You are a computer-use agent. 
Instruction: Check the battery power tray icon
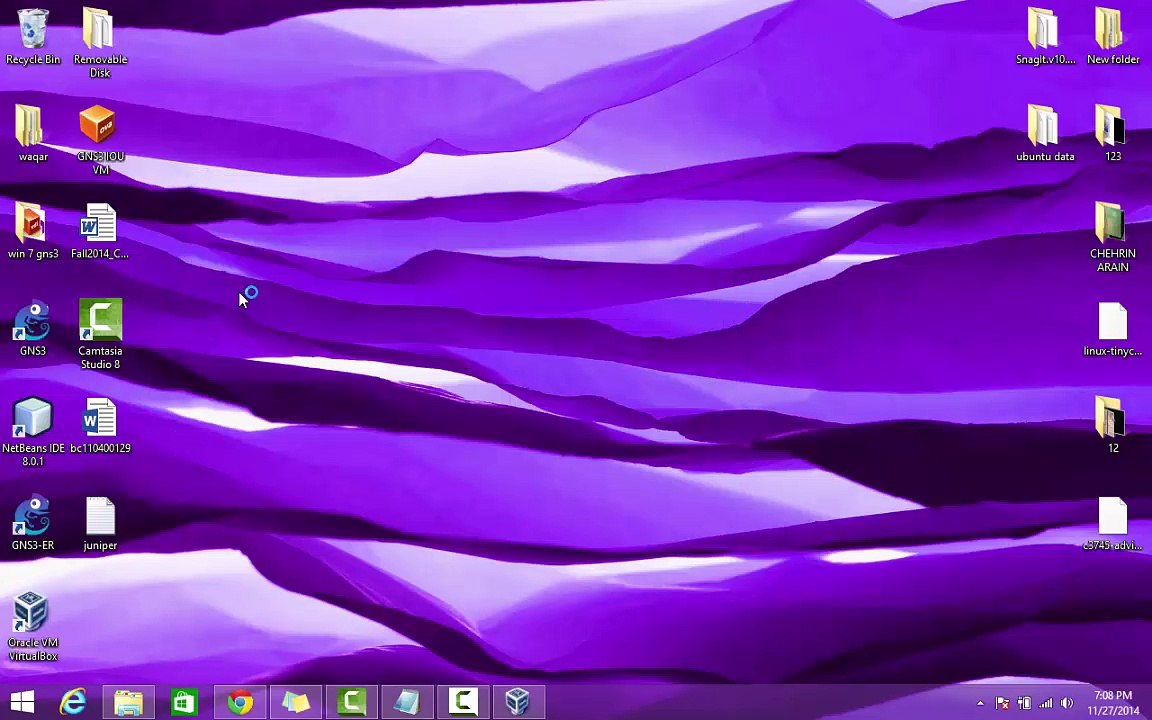click(x=1024, y=703)
